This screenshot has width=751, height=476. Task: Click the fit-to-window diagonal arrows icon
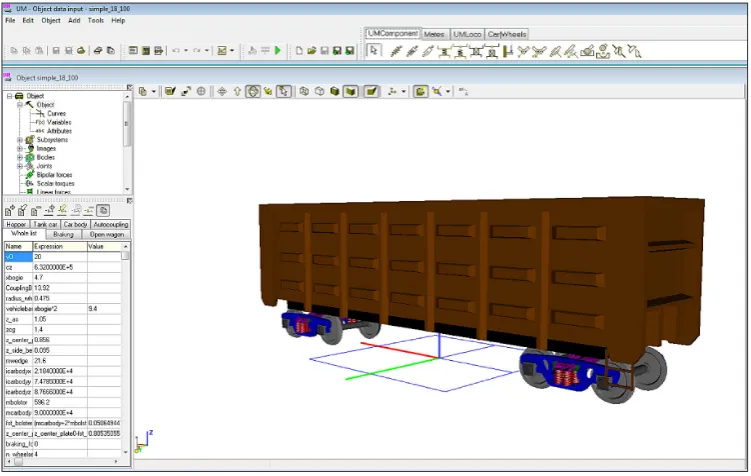186,91
